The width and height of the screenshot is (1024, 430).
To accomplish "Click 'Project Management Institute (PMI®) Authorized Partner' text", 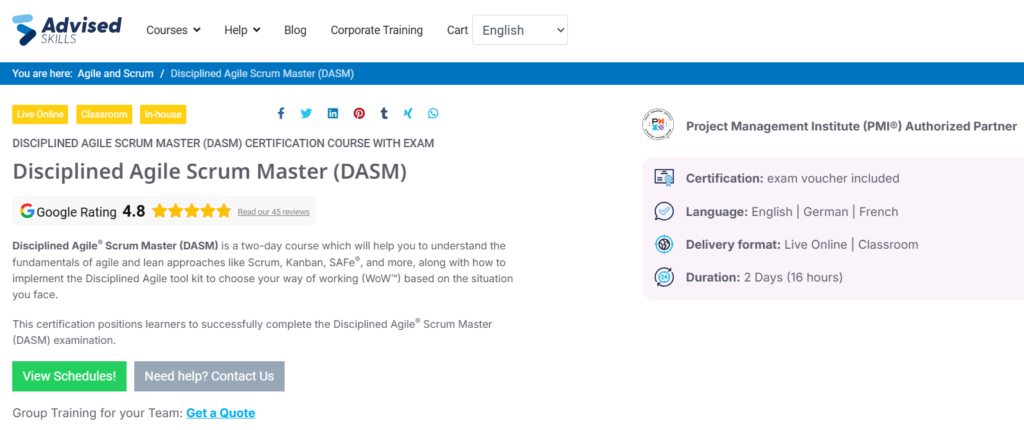I will [x=852, y=126].
